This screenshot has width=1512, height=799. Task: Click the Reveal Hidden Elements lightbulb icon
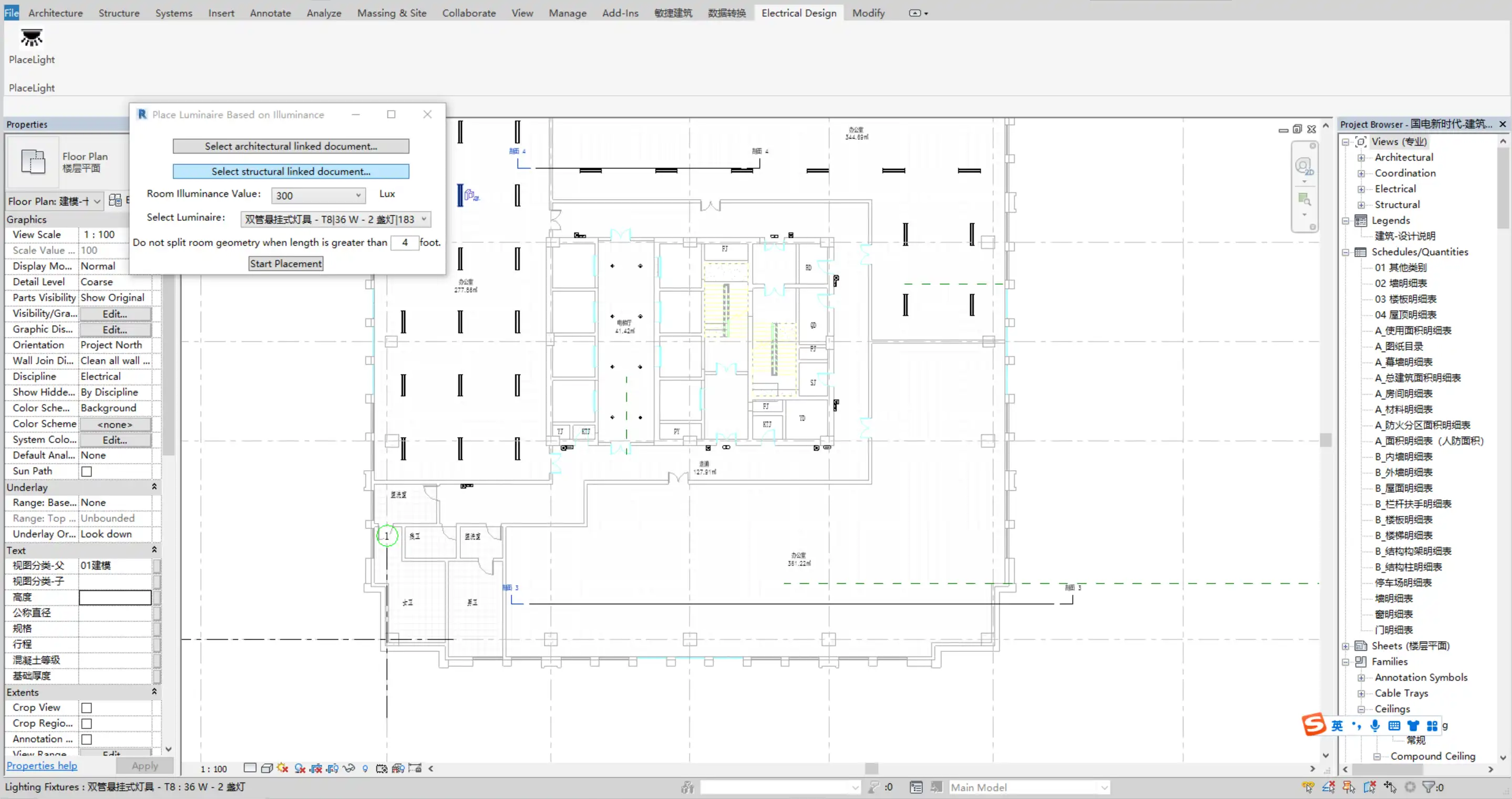tap(365, 768)
